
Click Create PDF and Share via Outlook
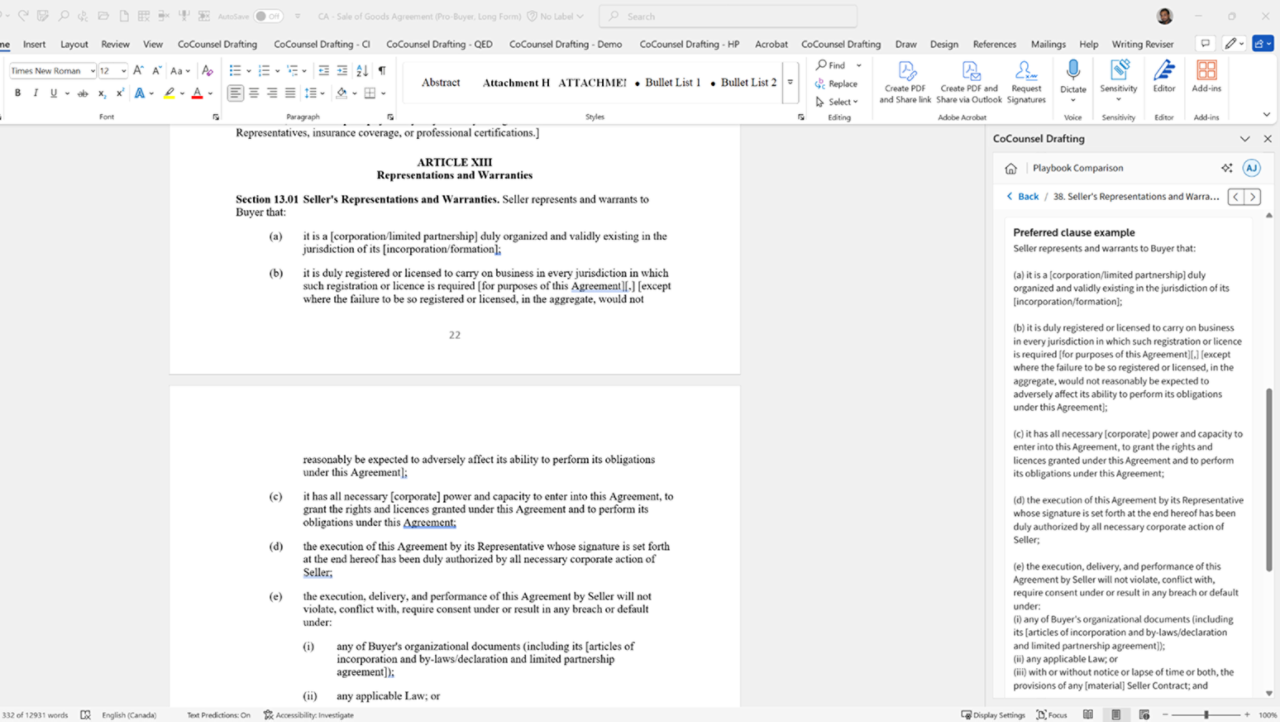point(969,82)
